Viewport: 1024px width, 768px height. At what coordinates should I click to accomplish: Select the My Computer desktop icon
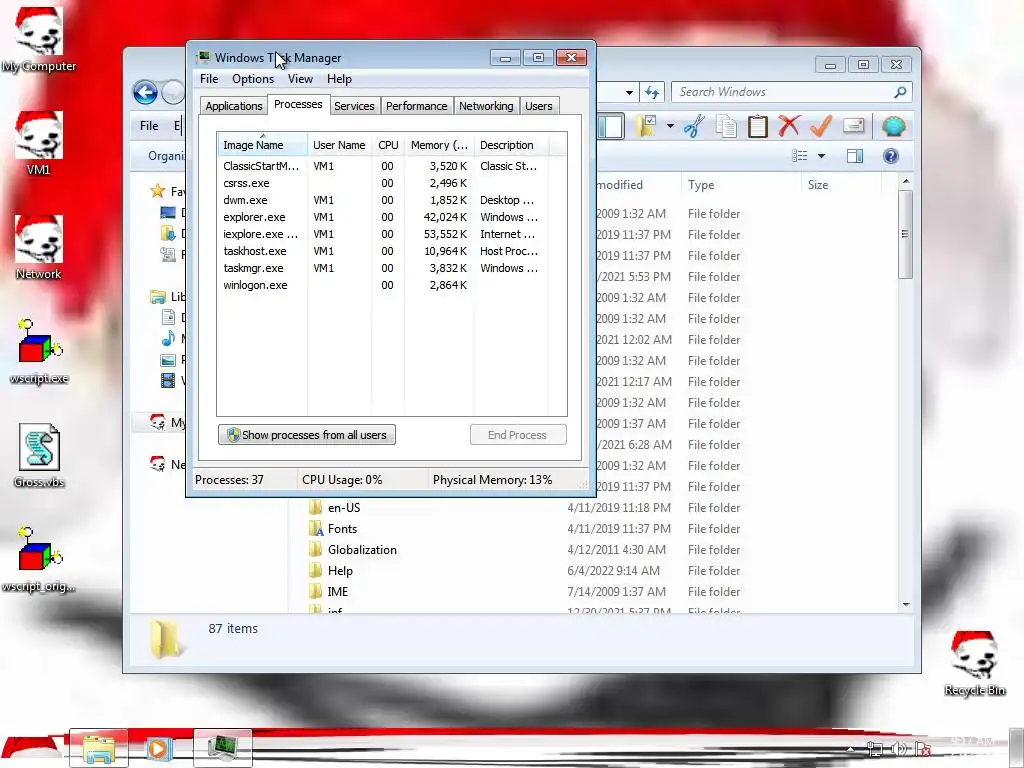click(39, 39)
